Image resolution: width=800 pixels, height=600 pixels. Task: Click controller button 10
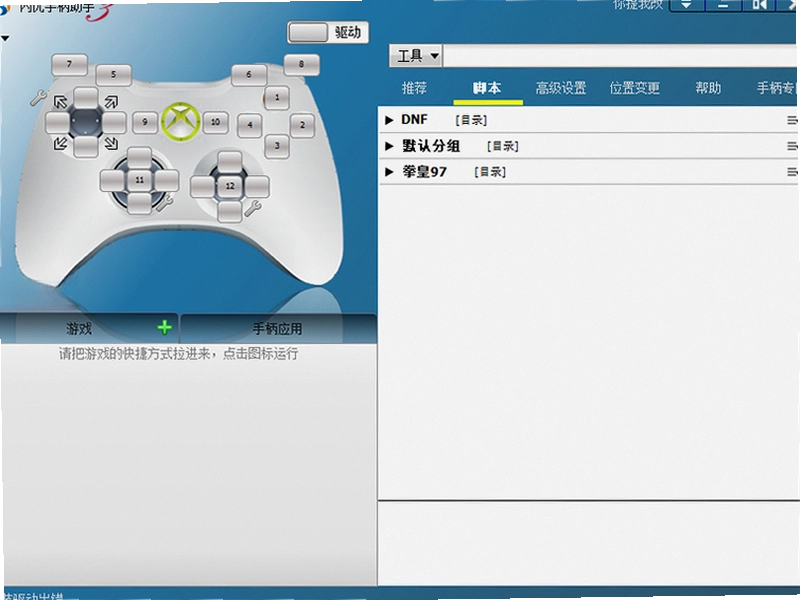coord(215,122)
